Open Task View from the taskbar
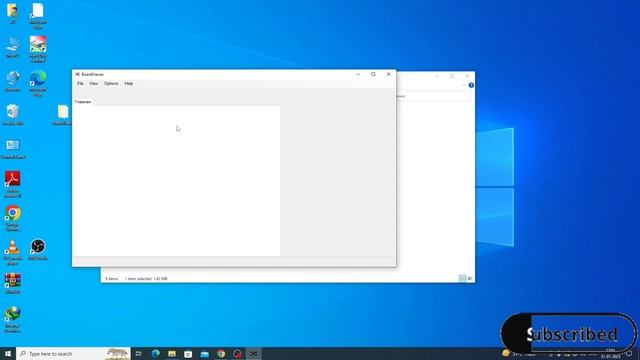Viewport: 640px width, 360px height. pos(139,353)
